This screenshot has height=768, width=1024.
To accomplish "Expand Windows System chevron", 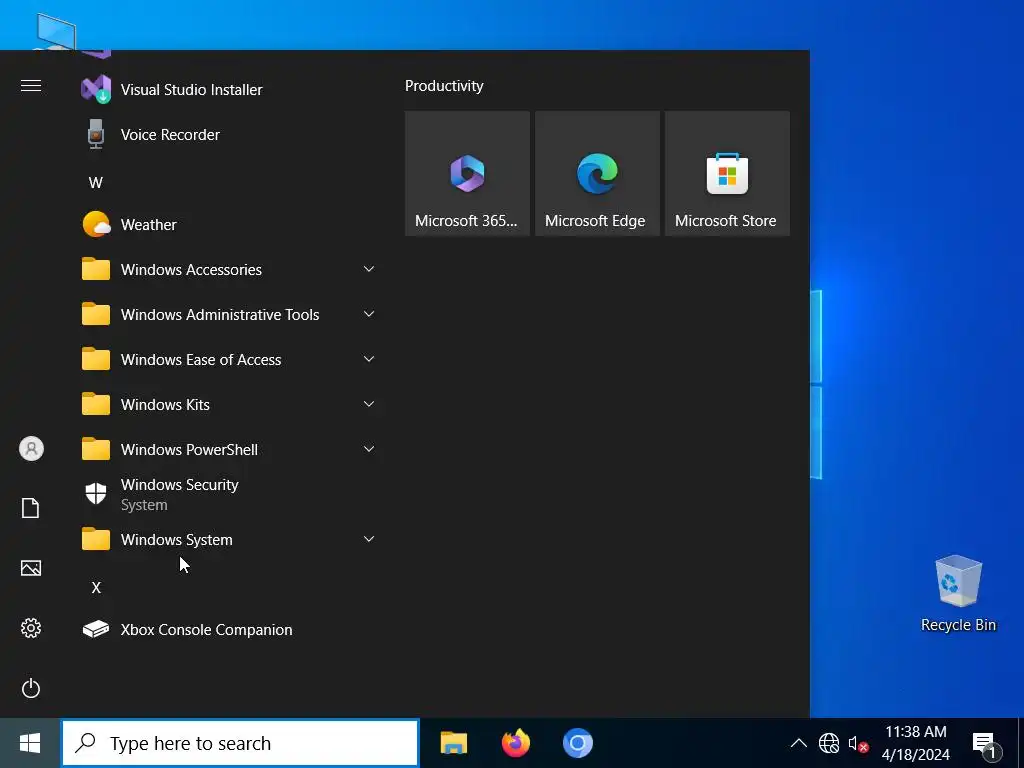I will 369,539.
